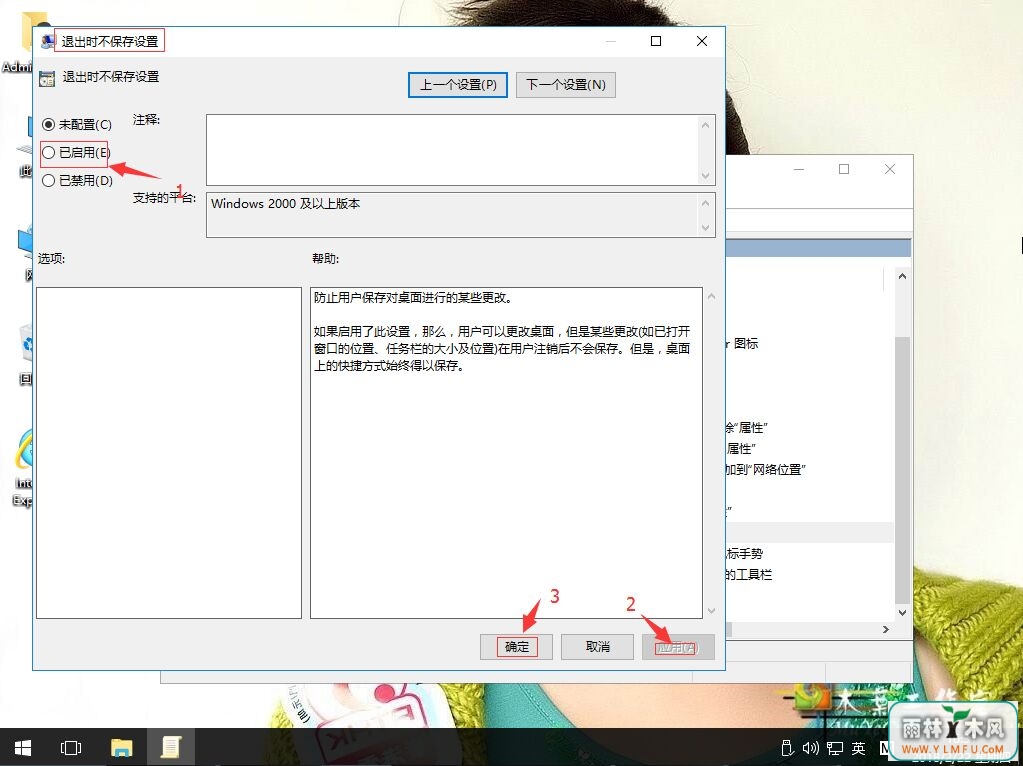Open File Explorer from the taskbar
This screenshot has width=1023, height=766.
coord(121,748)
